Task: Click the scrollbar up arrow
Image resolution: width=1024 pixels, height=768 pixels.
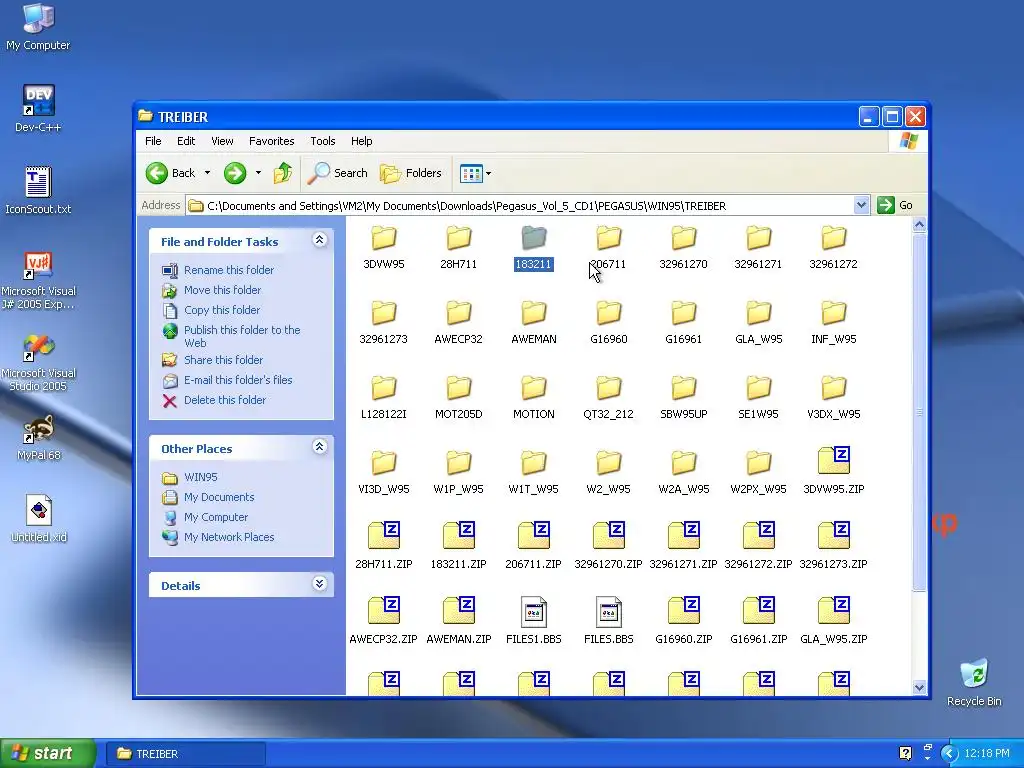Action: coord(920,225)
